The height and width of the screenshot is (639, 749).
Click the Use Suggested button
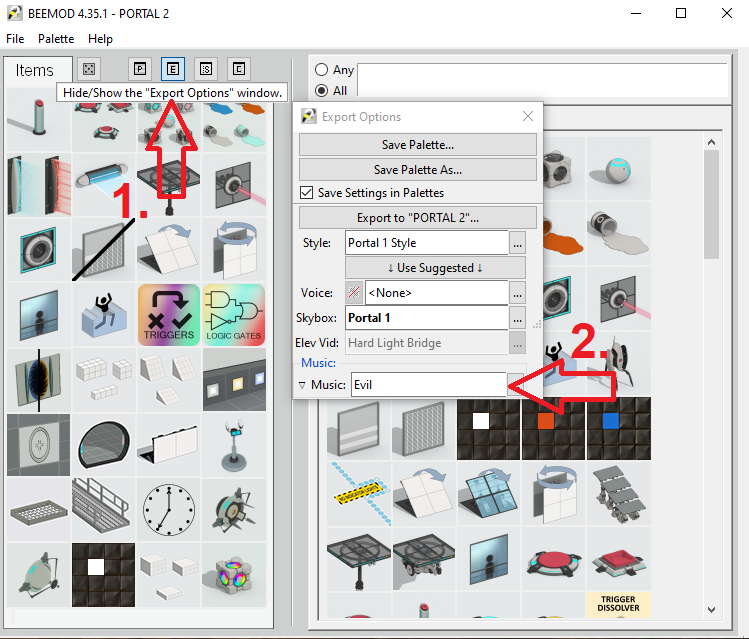[x=435, y=268]
